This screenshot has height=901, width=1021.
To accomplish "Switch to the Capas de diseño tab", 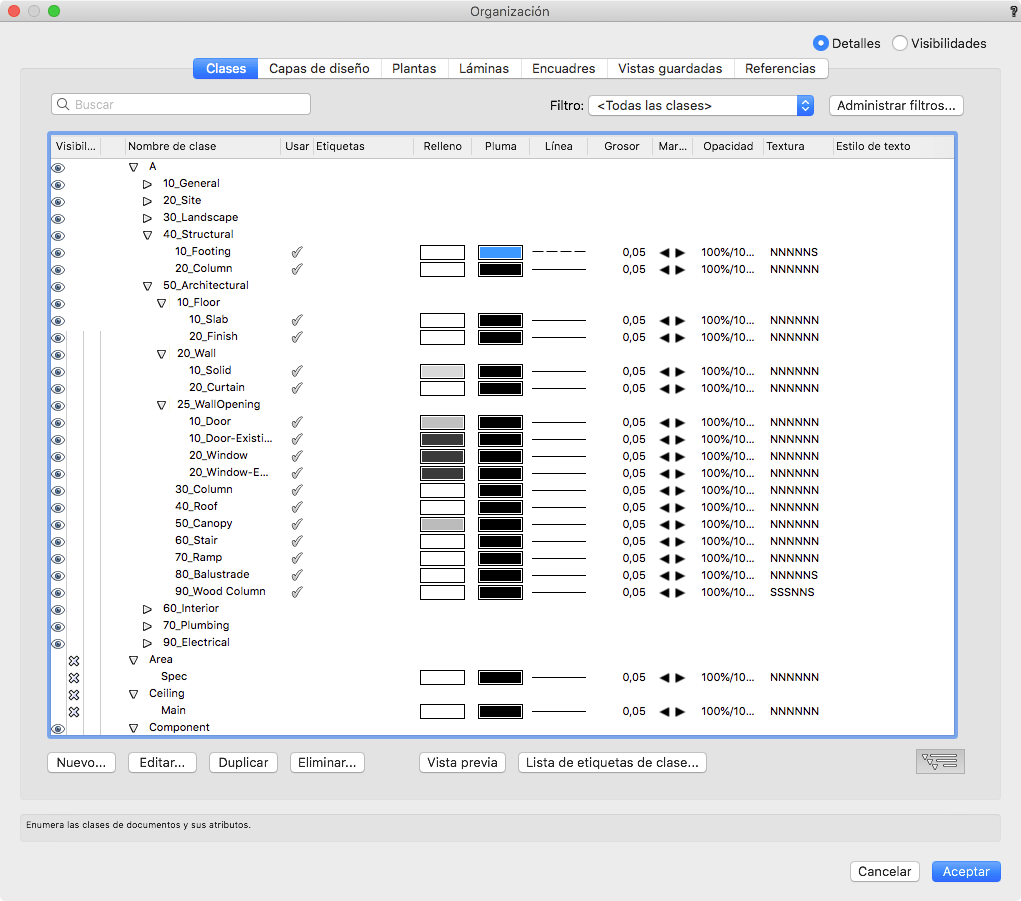I will pyautogui.click(x=319, y=69).
